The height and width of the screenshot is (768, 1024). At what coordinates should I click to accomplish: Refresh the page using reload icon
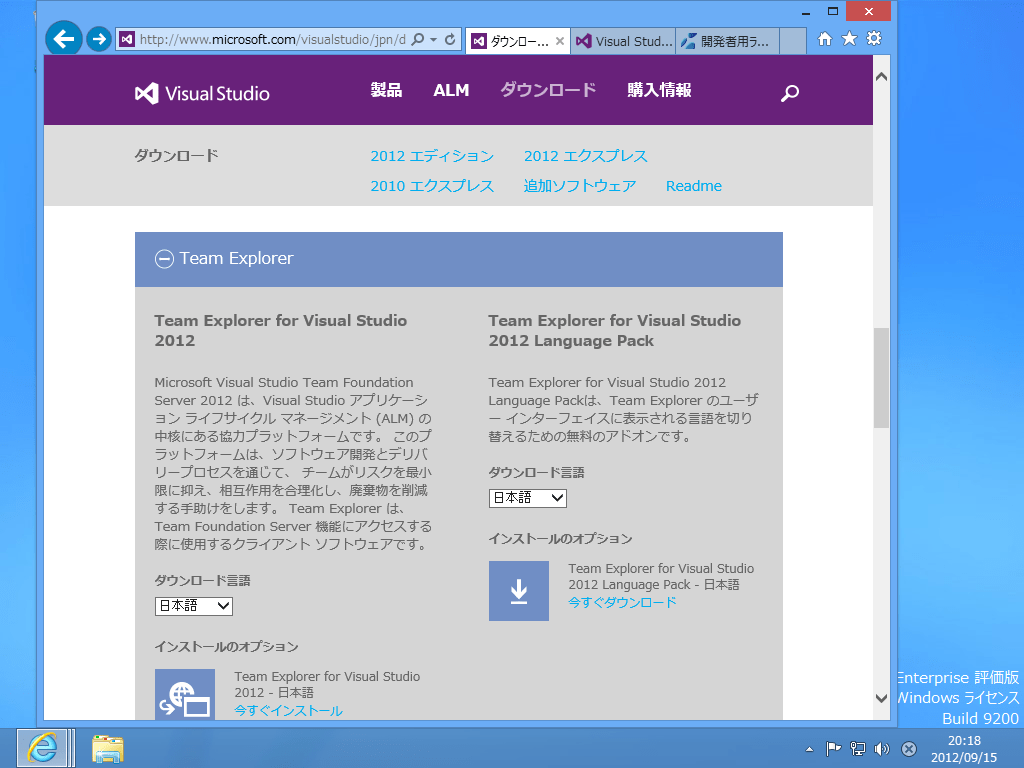pyautogui.click(x=450, y=39)
